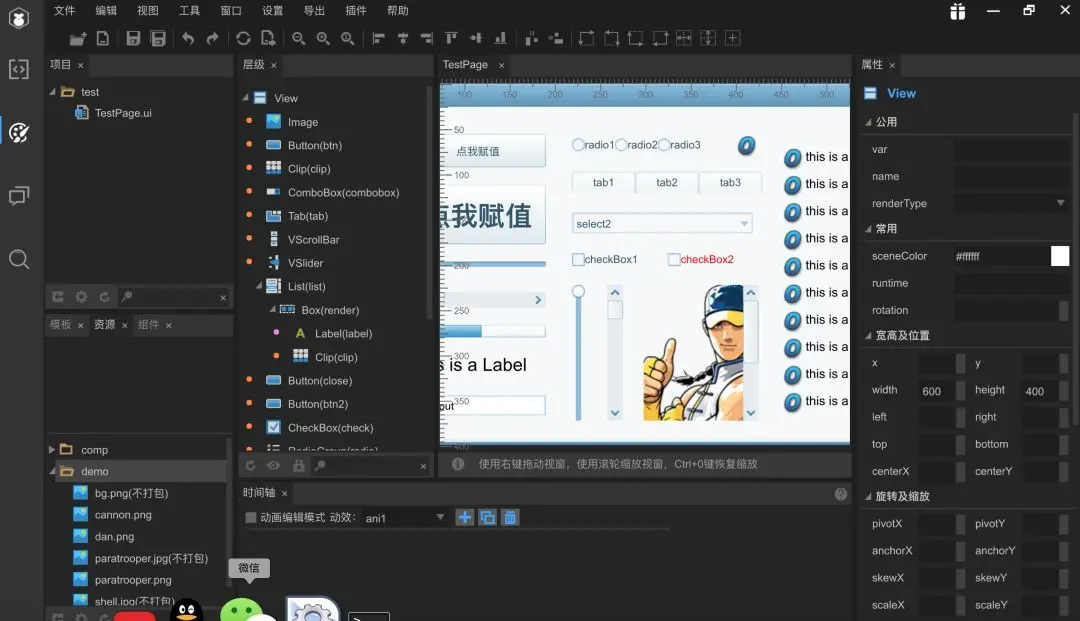Click the zoom out magnifier icon
The width and height of the screenshot is (1080, 621).
[x=298, y=39]
